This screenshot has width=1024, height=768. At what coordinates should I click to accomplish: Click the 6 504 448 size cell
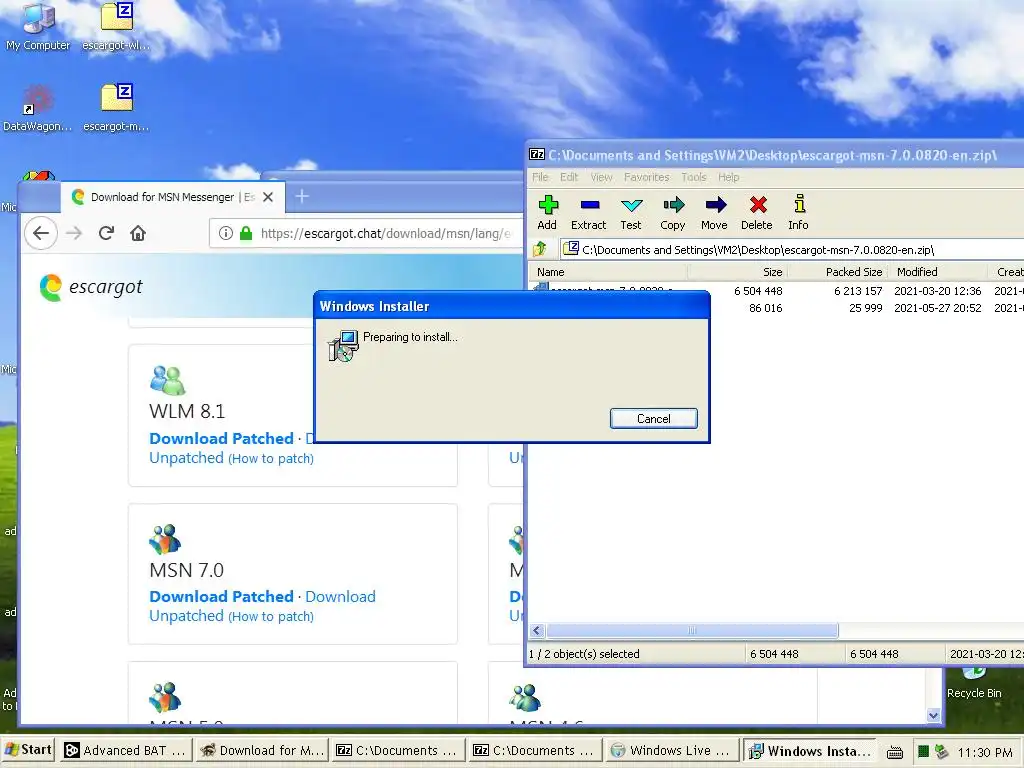(x=758, y=291)
